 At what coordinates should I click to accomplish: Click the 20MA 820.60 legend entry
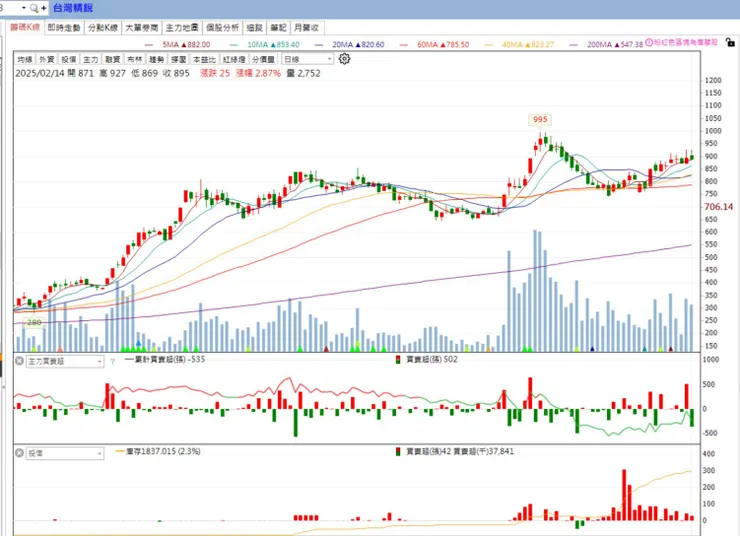[350, 45]
